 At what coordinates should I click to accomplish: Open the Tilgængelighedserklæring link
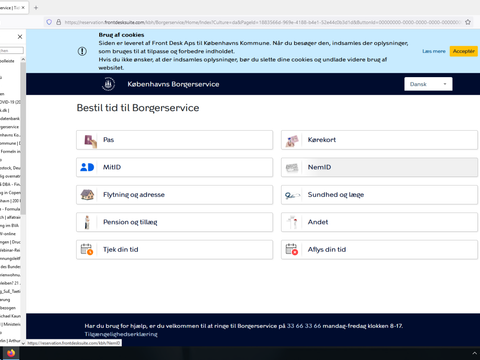click(121, 334)
